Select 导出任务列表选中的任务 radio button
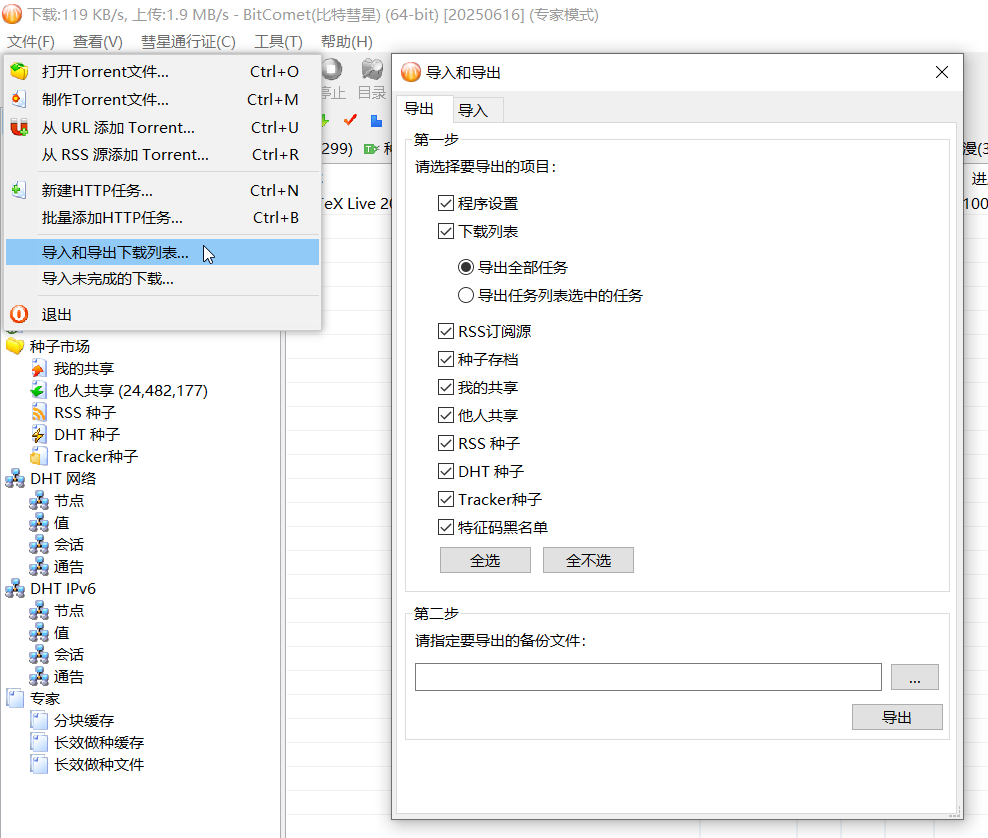This screenshot has height=838, width=988. click(466, 296)
